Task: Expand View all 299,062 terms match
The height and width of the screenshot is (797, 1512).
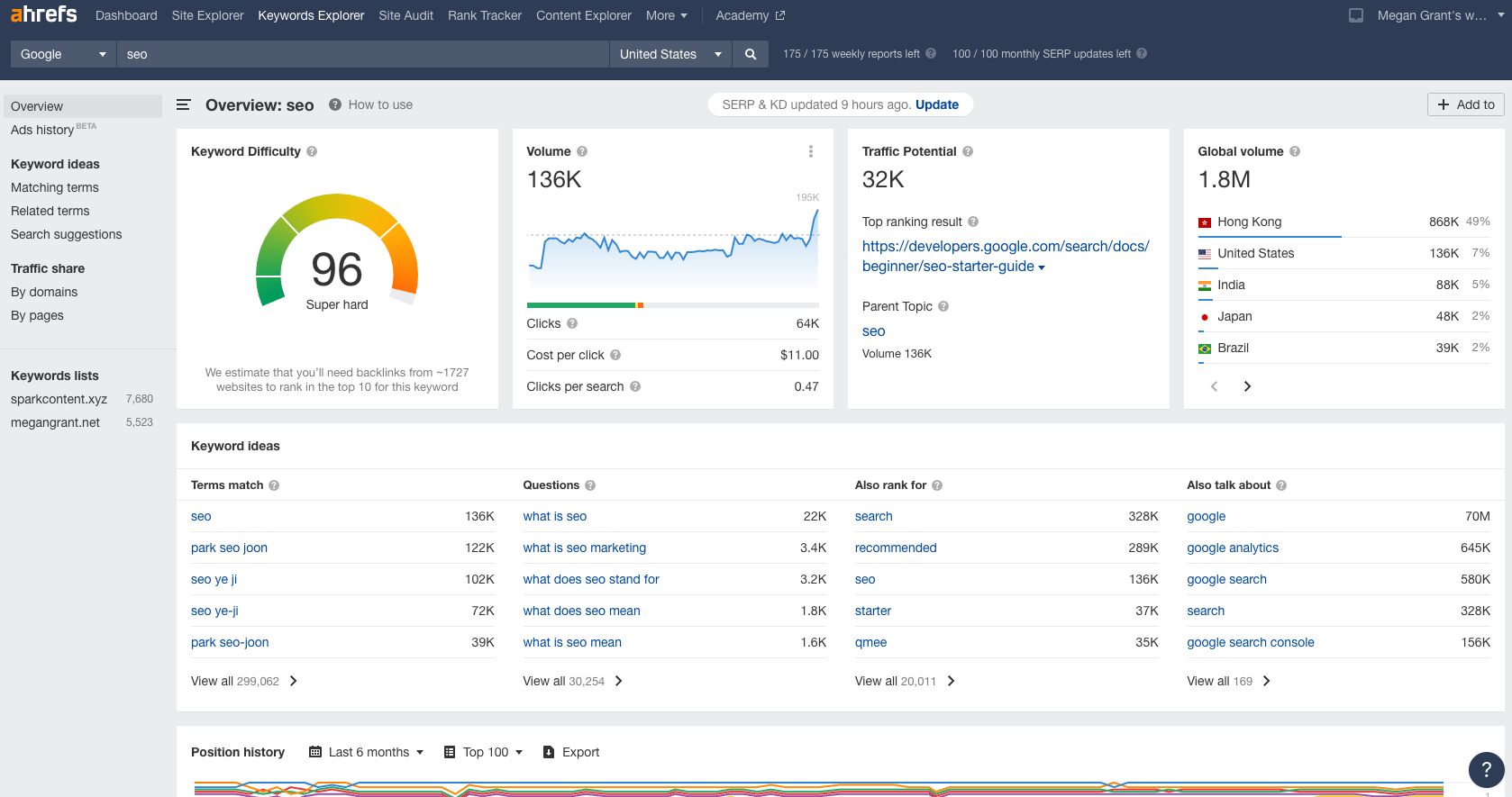Action: coord(244,681)
